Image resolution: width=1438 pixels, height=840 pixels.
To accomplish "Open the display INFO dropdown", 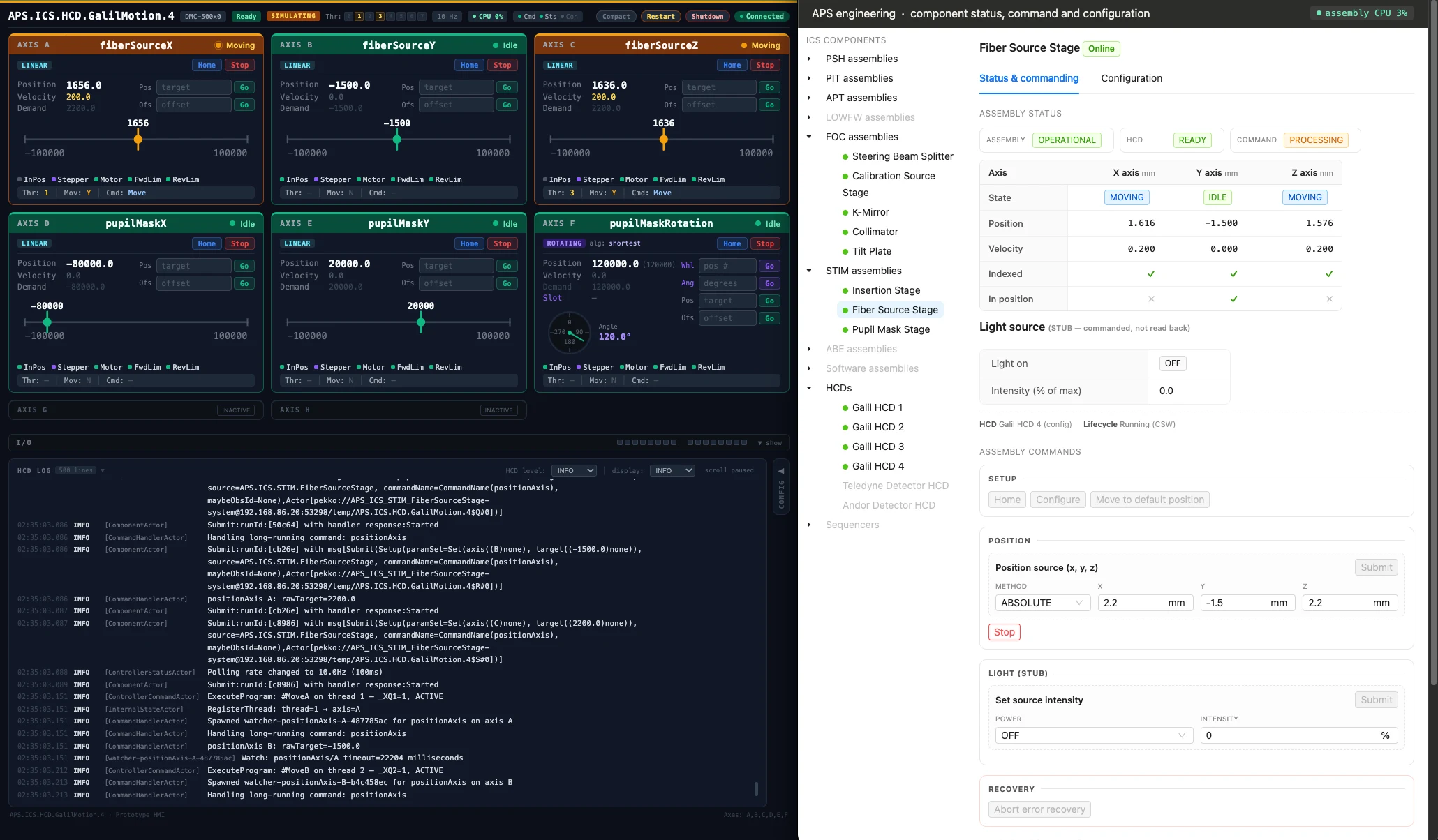I will pos(672,471).
